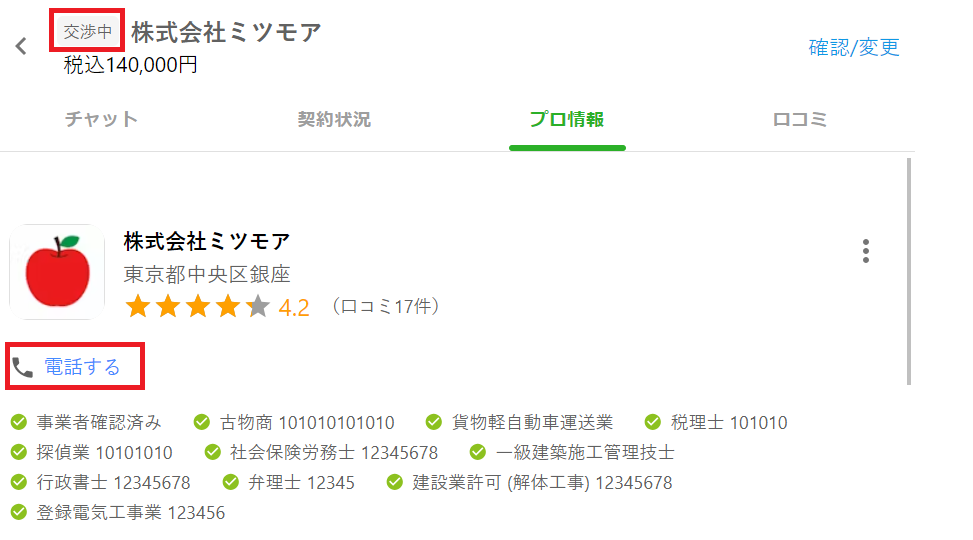Image resolution: width=973 pixels, height=540 pixels.
Task: Click the vertical scrollbar on the right
Action: 909,271
